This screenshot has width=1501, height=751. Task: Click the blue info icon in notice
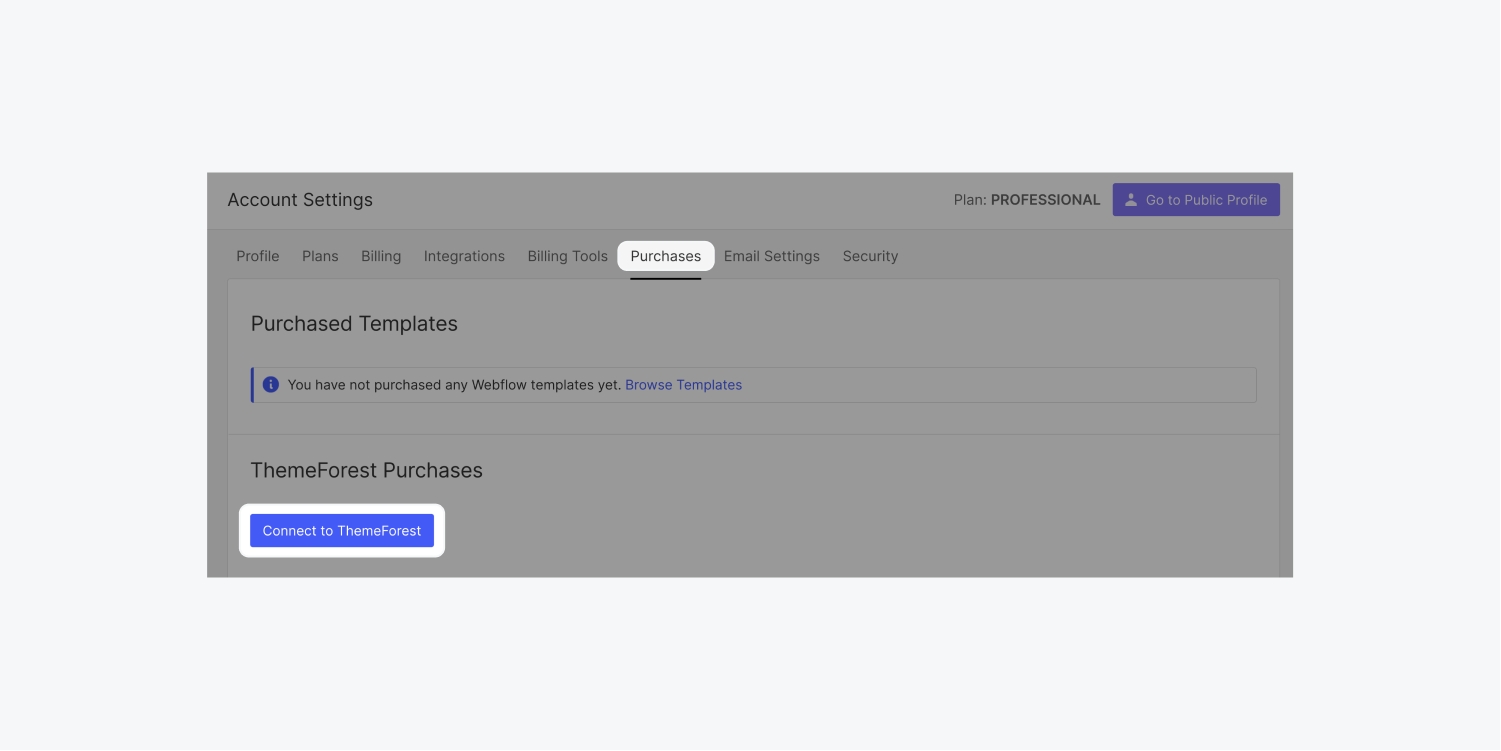click(270, 385)
